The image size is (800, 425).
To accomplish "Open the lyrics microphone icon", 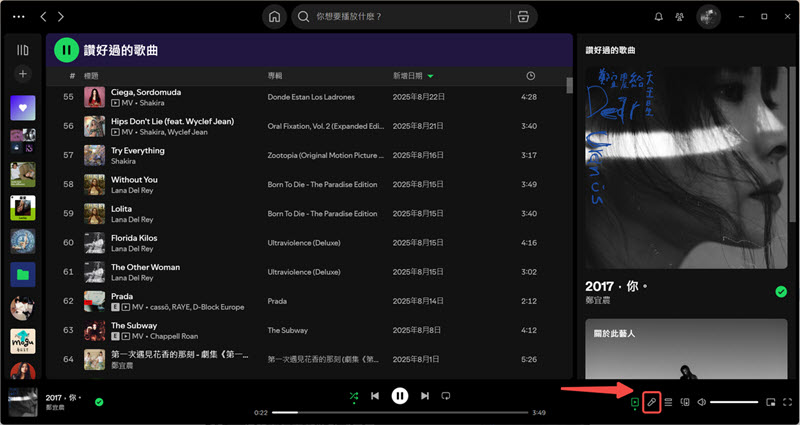I will coord(652,402).
